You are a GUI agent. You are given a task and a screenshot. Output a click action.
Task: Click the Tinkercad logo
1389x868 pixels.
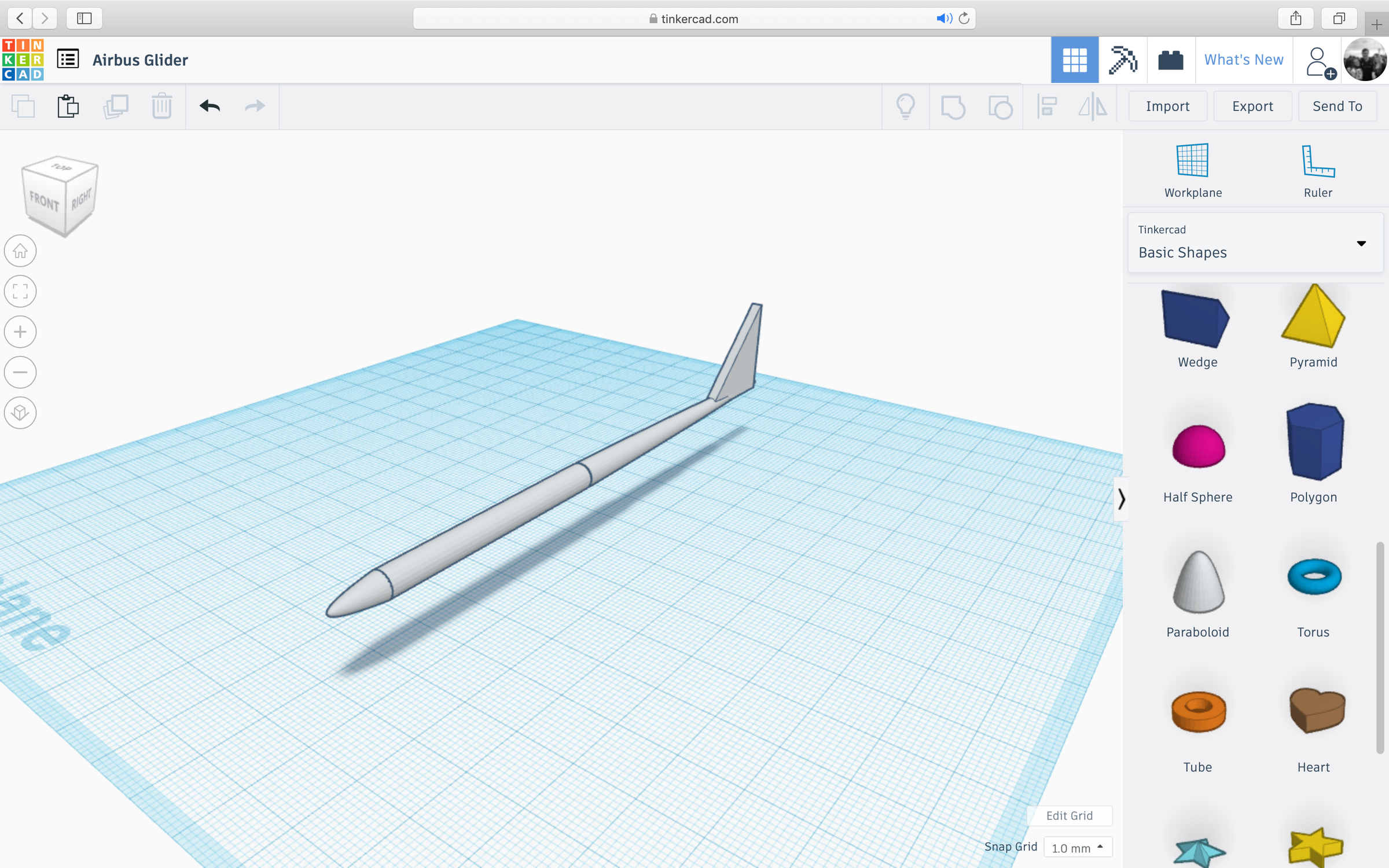tap(23, 60)
